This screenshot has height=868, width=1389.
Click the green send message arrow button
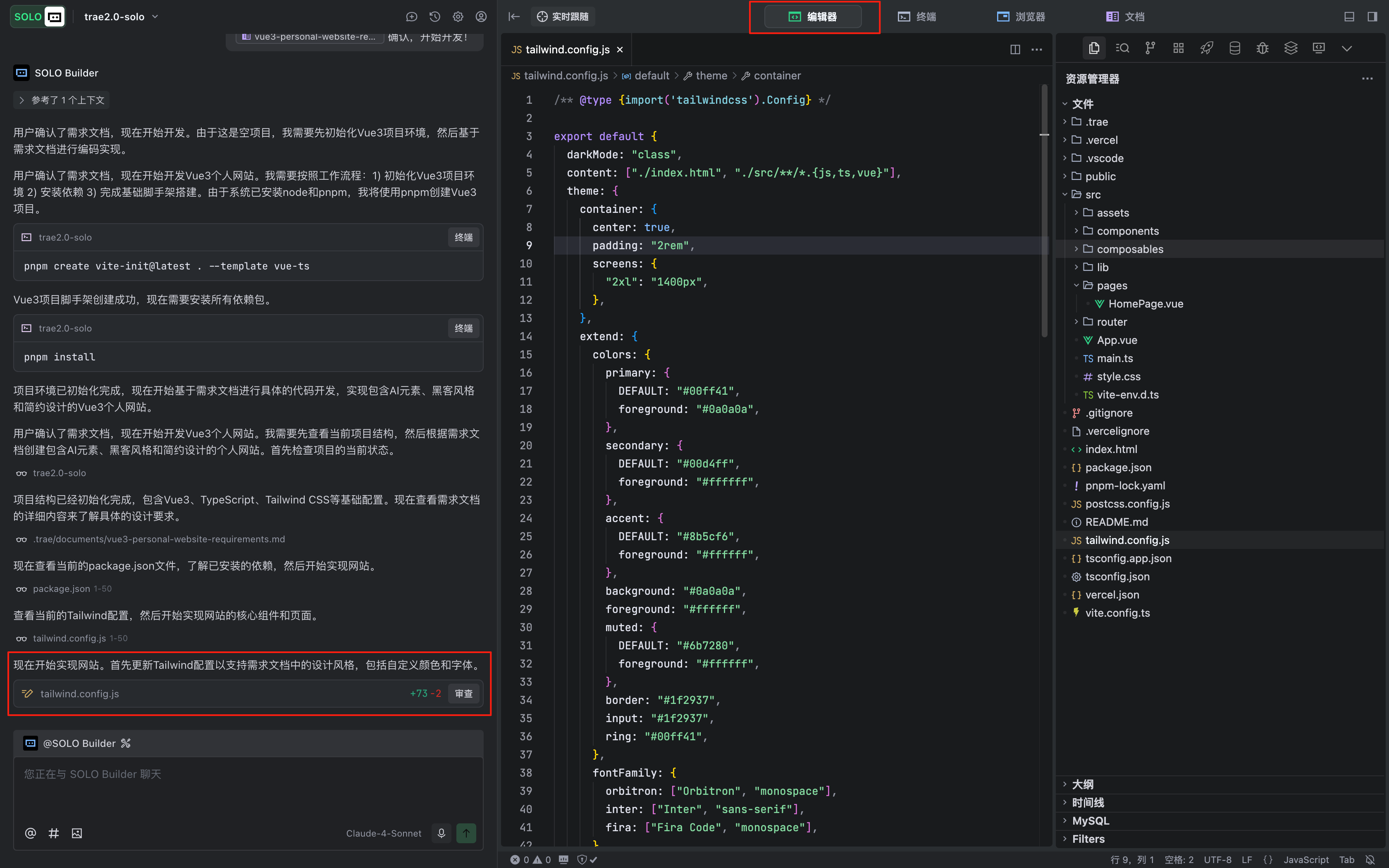[x=466, y=833]
